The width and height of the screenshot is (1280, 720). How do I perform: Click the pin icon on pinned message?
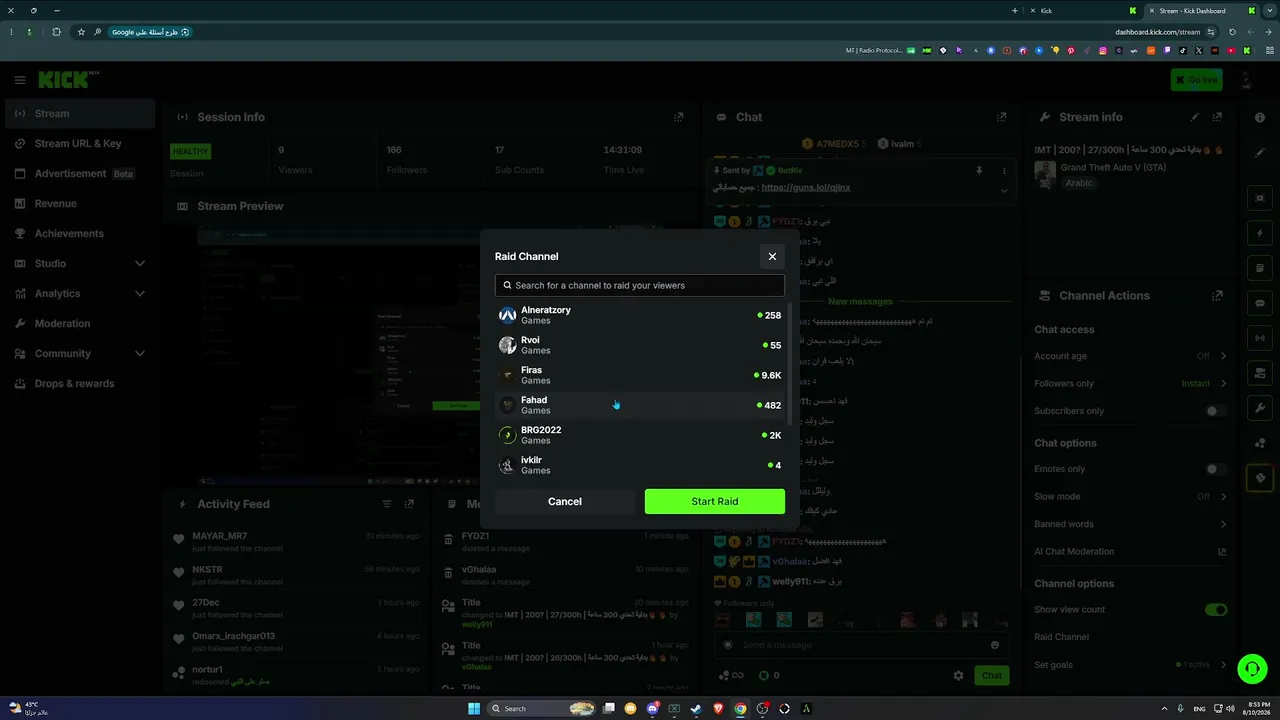click(x=979, y=171)
